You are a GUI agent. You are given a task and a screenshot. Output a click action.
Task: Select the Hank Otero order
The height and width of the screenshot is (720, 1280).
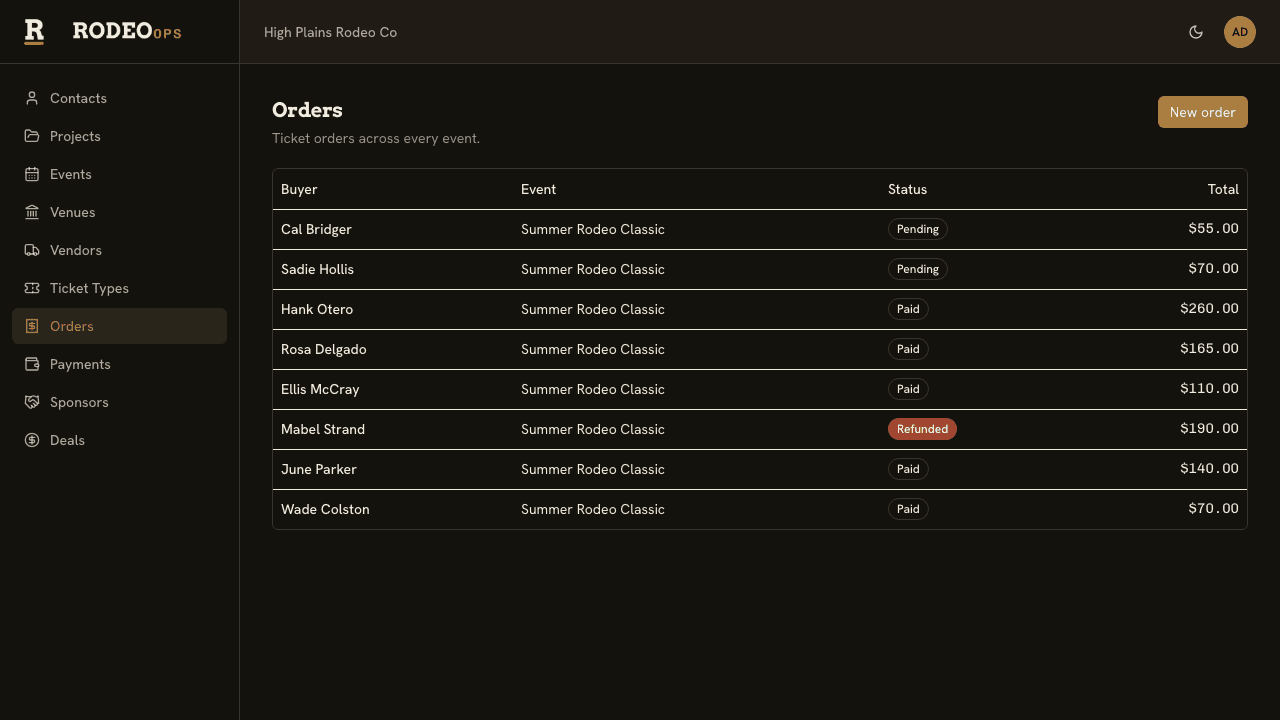click(760, 309)
